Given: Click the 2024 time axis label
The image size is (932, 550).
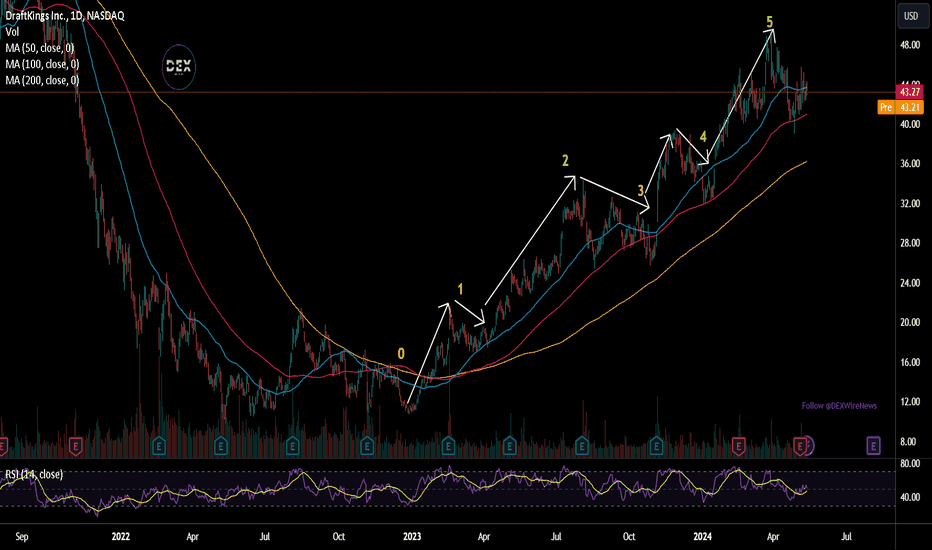Looking at the screenshot, I should point(703,536).
